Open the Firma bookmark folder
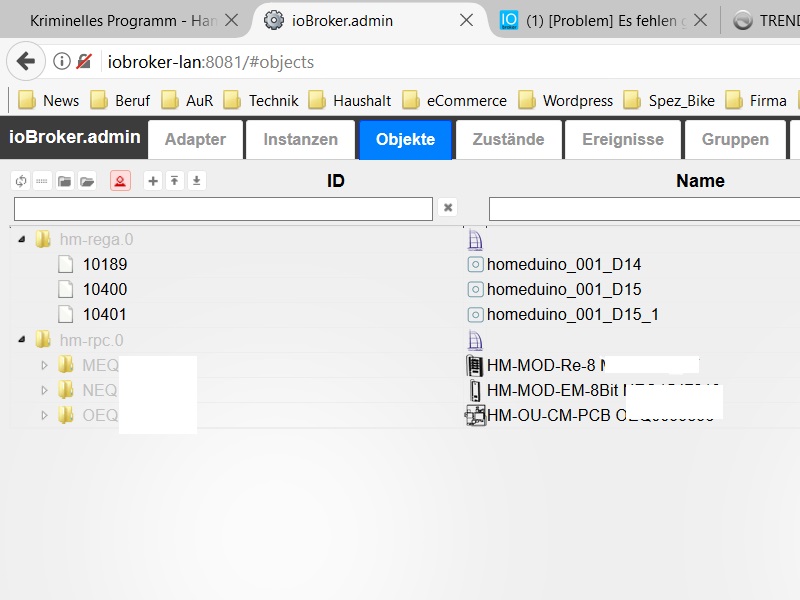 [756, 101]
